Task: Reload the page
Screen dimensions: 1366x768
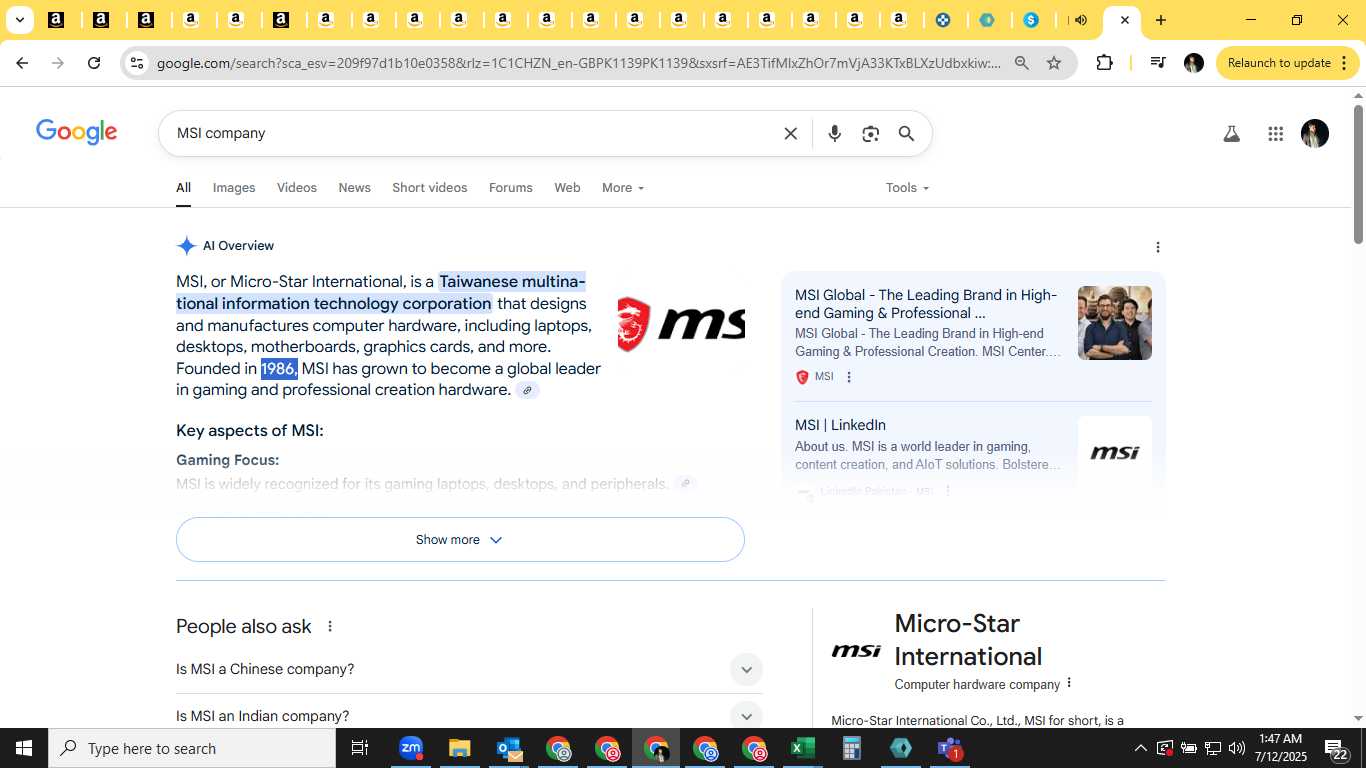Action: [94, 63]
